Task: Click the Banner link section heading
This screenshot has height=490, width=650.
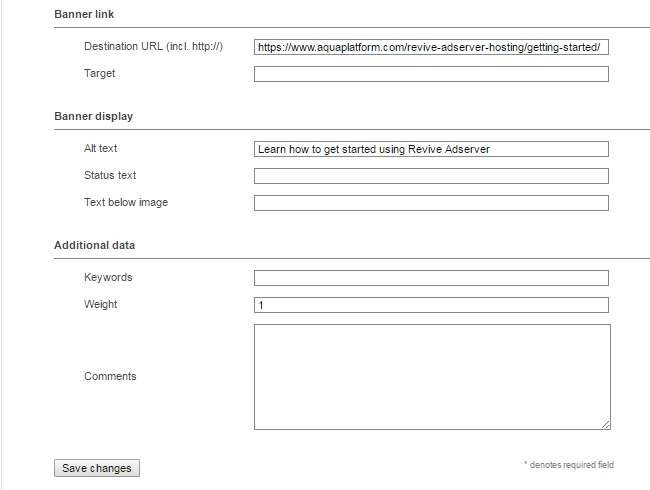Action: [84, 15]
